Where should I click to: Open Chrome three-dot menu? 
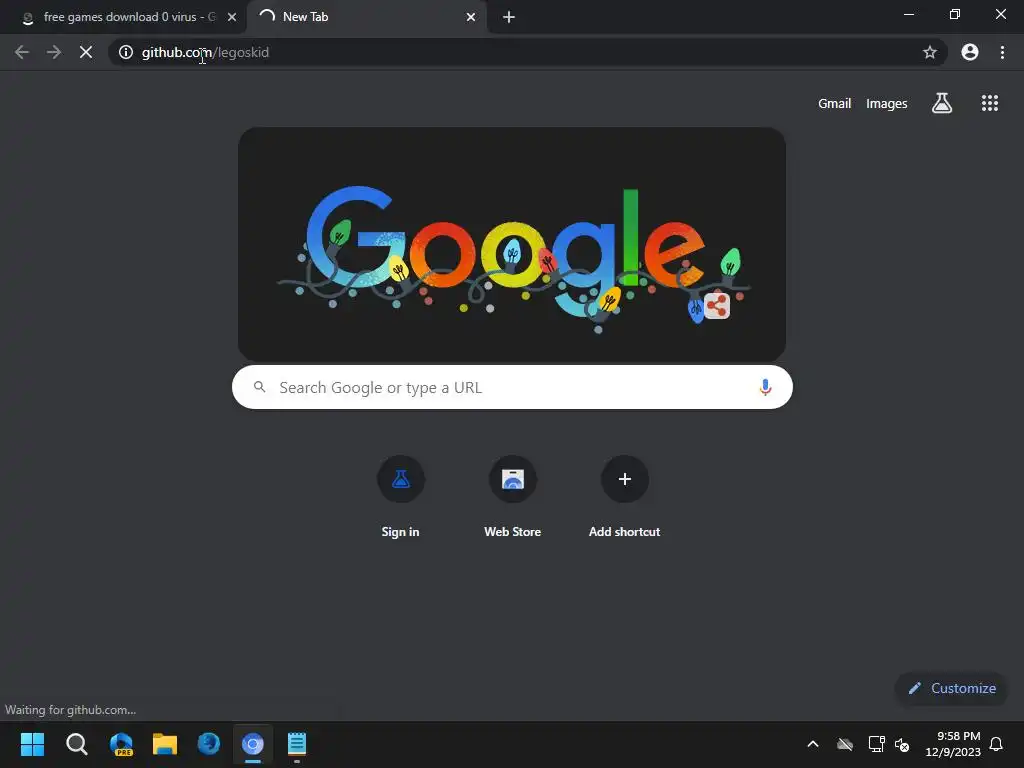pos(1002,52)
